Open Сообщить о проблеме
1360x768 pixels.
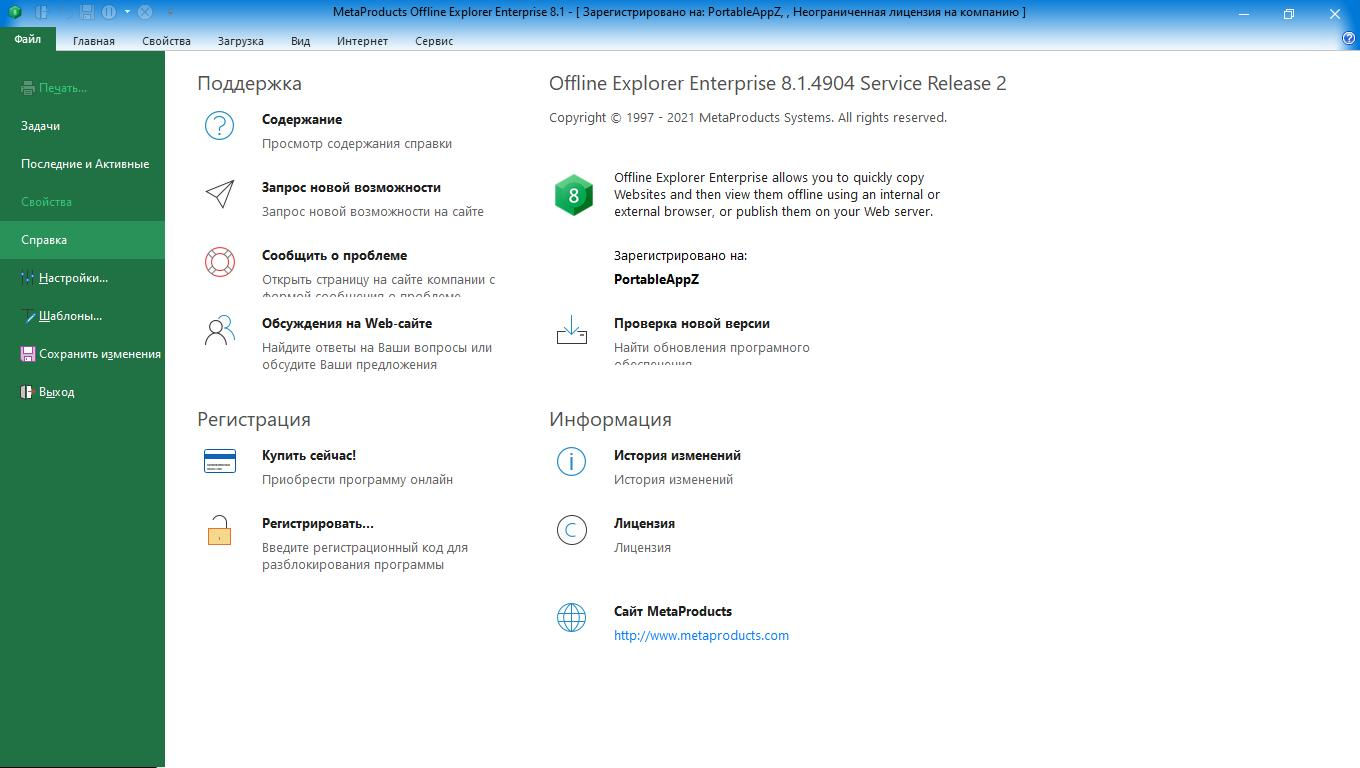tap(334, 255)
